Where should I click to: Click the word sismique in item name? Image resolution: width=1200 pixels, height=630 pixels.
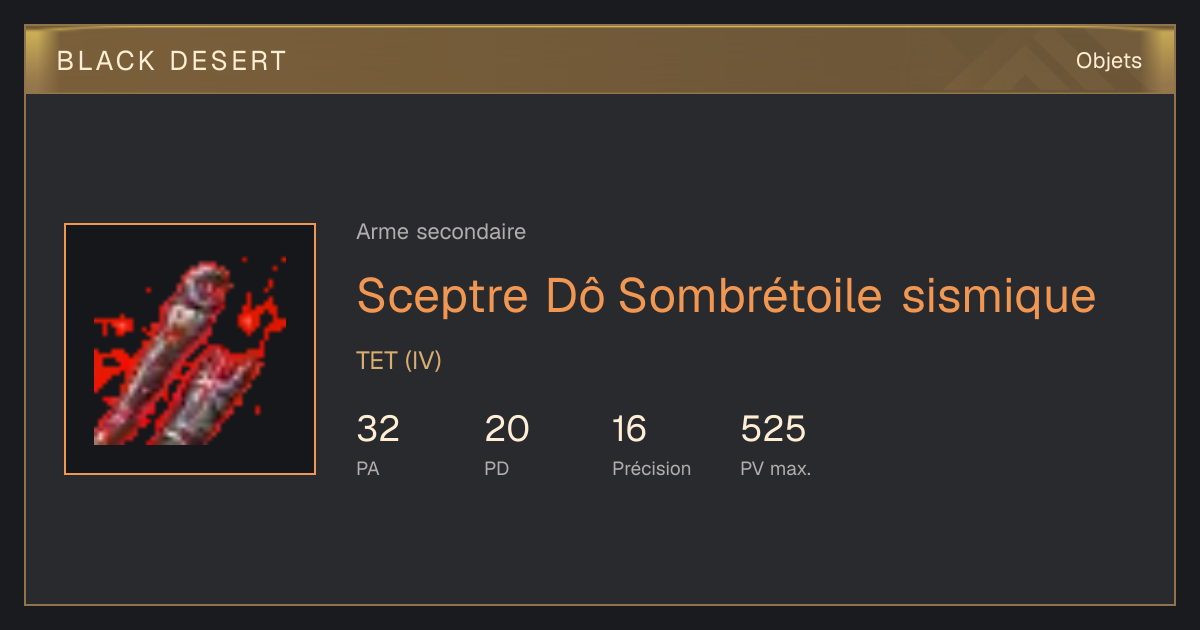(999, 296)
